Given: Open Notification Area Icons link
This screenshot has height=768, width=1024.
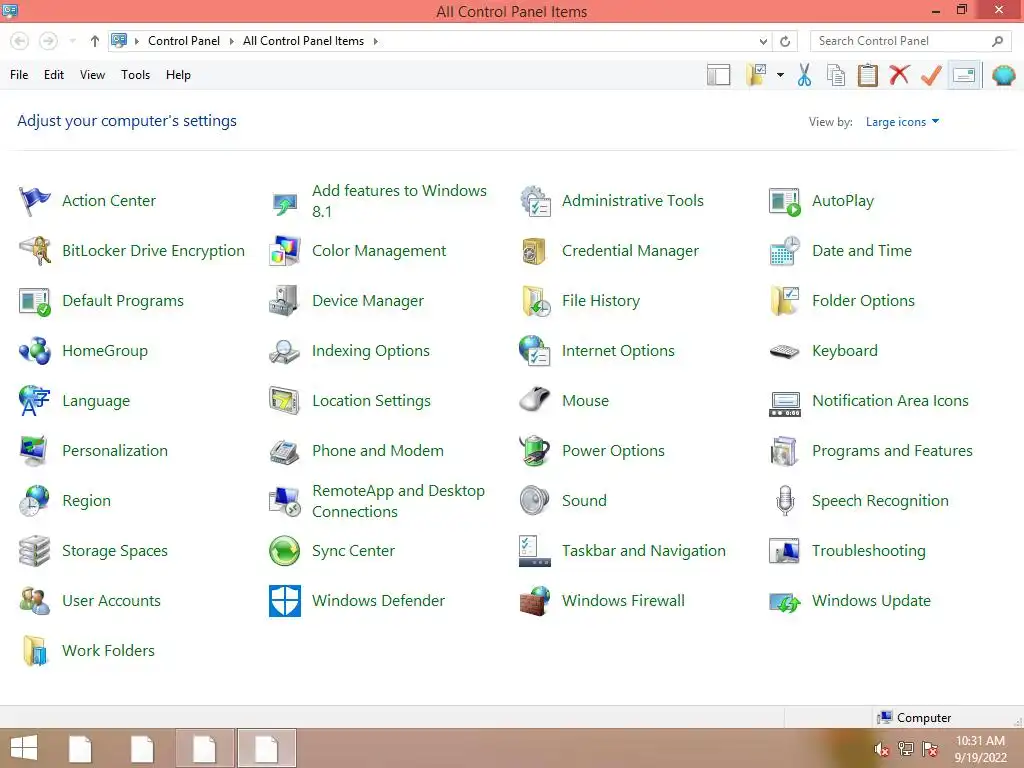Looking at the screenshot, I should click(x=890, y=401).
